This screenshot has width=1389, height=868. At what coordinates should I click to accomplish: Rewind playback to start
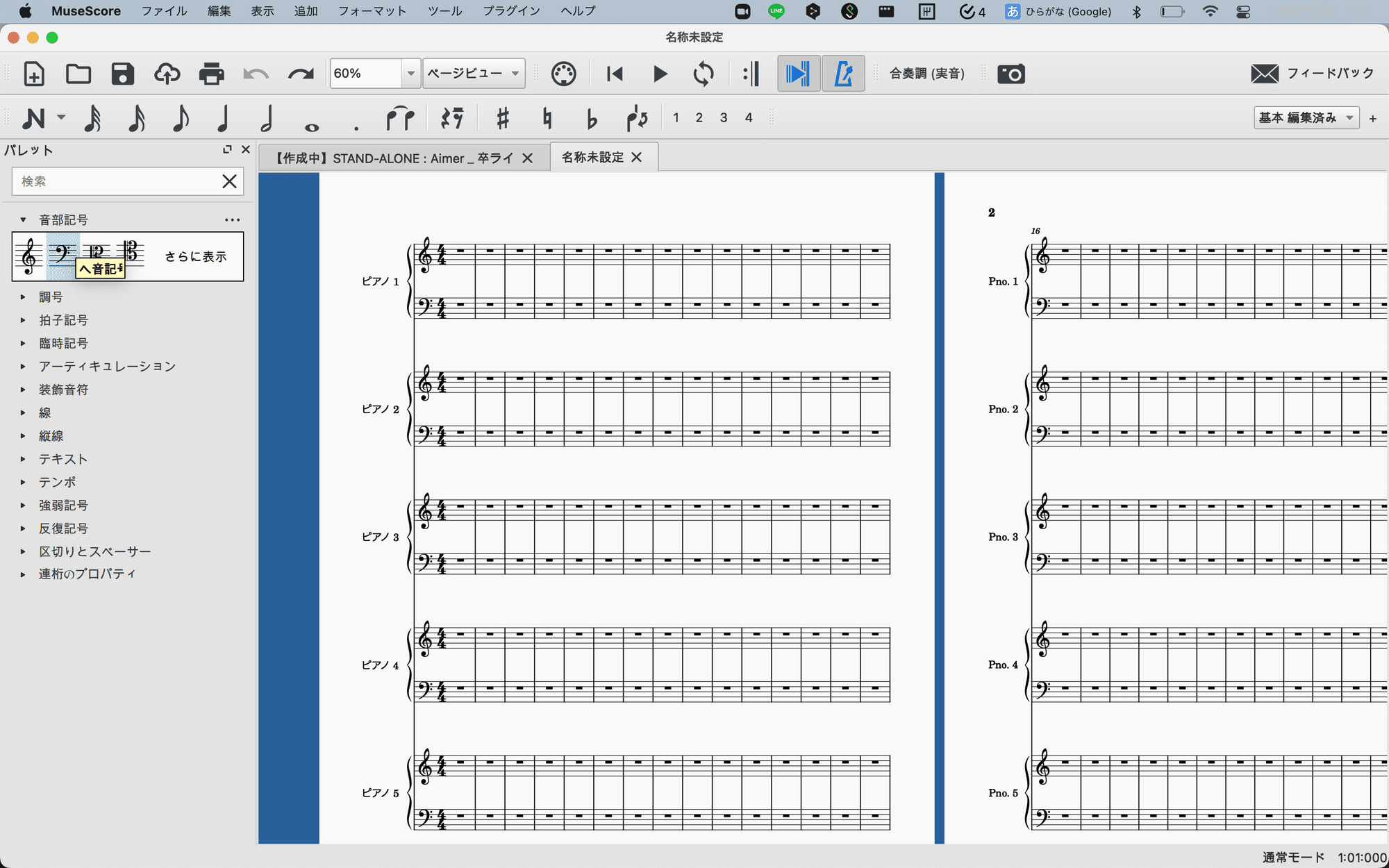coord(615,74)
